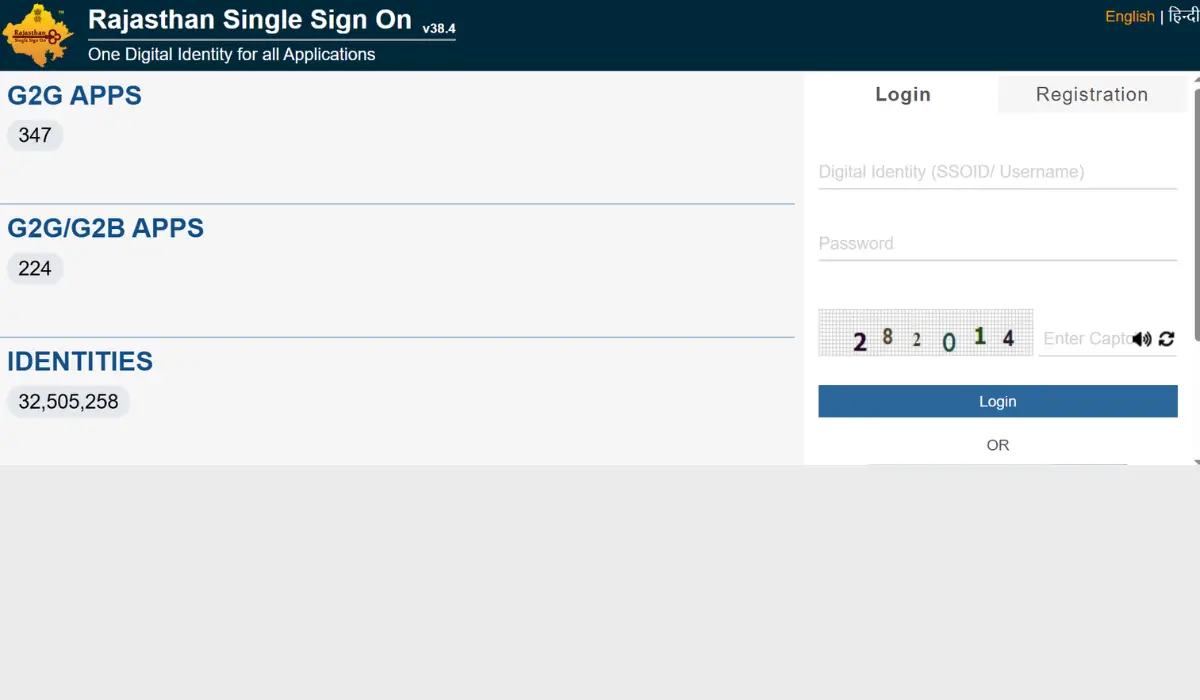This screenshot has height=700, width=1200.
Task: Click the 224 count badge
Action: [35, 268]
